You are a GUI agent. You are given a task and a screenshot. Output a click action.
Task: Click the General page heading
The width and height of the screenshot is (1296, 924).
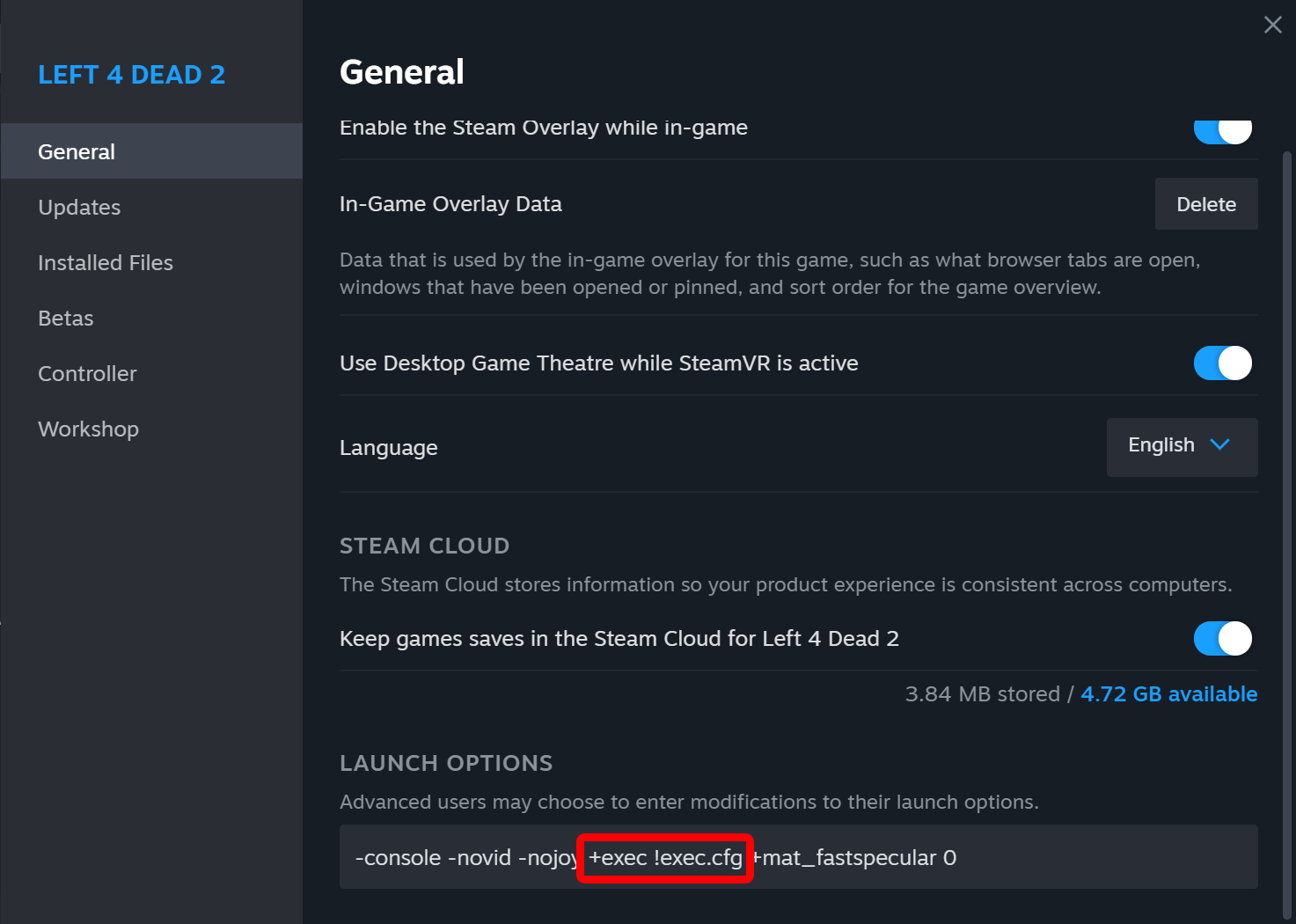(402, 72)
